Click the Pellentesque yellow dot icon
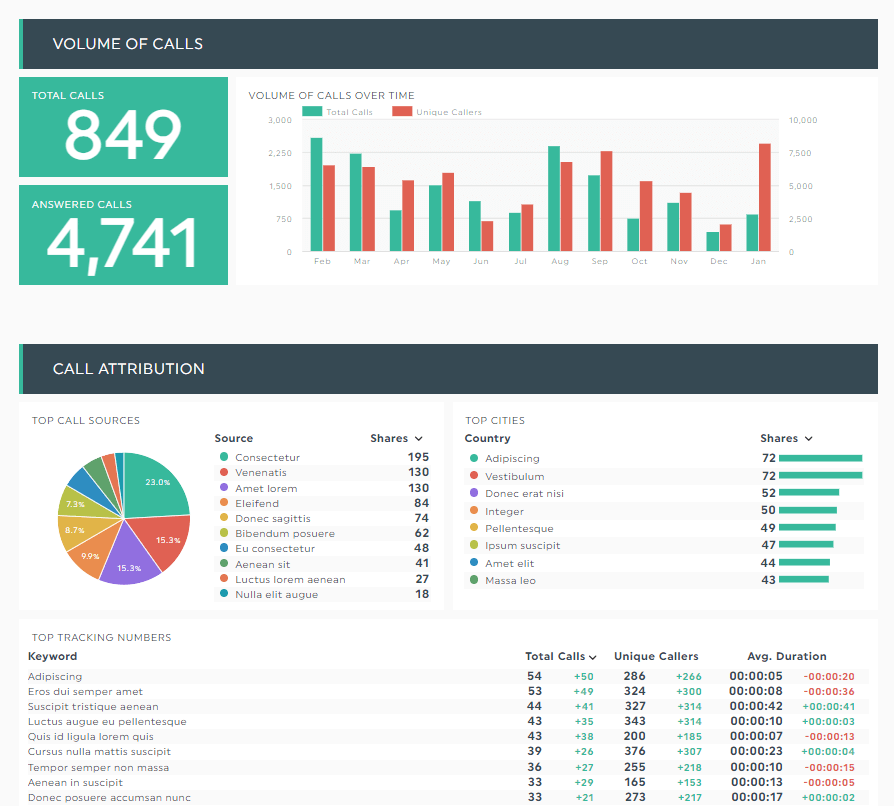The width and height of the screenshot is (894, 806). click(473, 527)
